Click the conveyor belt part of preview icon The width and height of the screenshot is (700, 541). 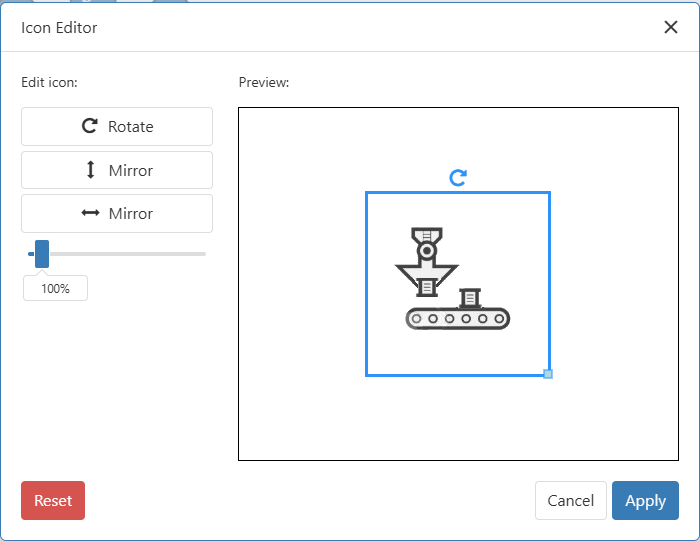pos(458,319)
